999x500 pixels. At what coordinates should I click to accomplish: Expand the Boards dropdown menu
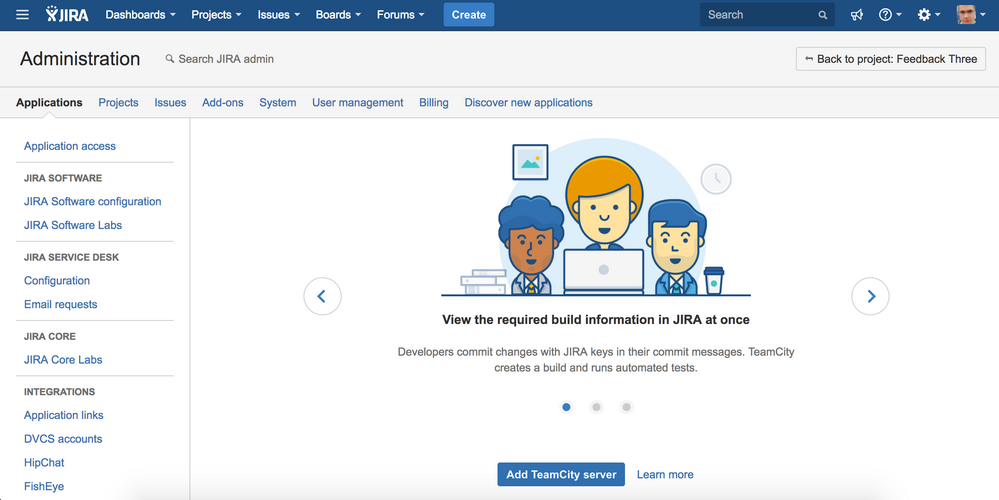pos(339,15)
